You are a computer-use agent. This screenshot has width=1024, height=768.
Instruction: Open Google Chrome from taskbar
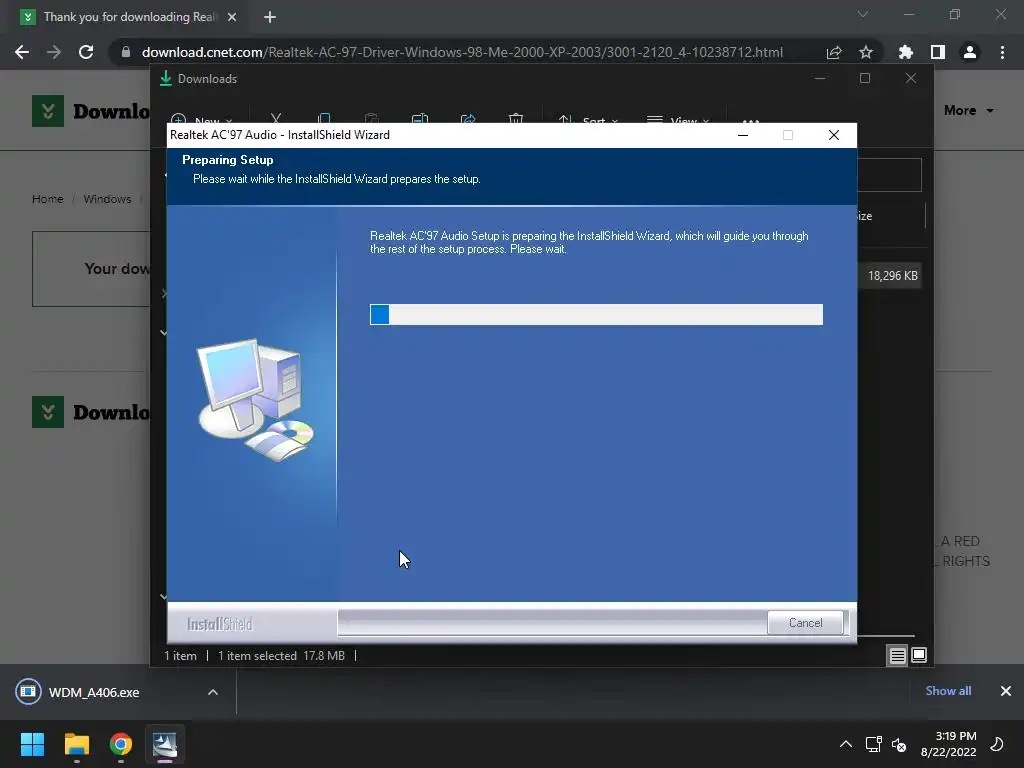click(x=121, y=744)
